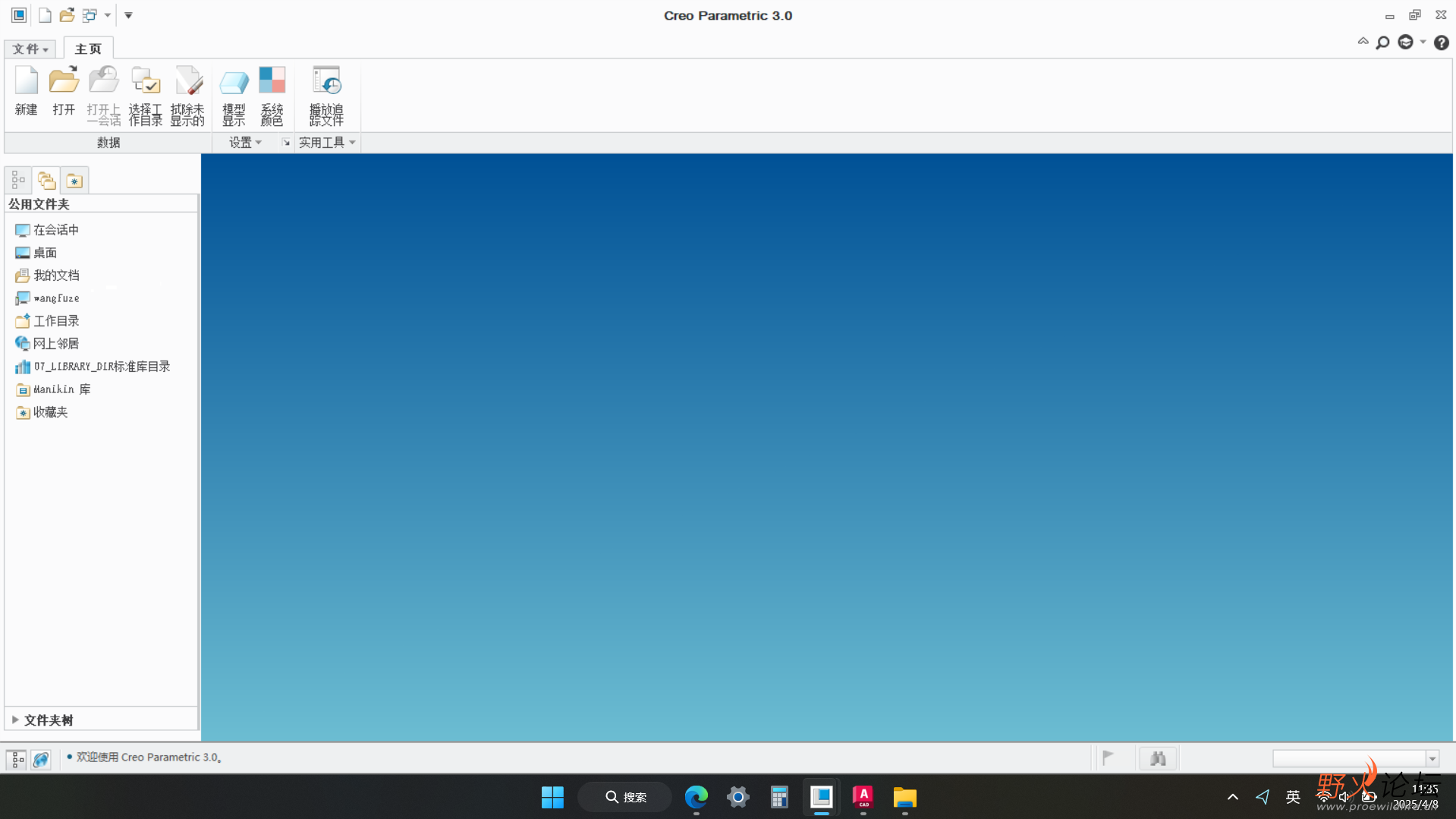The image size is (1456, 819).
Task: Select 在会话中 in common folders
Action: coord(47,230)
